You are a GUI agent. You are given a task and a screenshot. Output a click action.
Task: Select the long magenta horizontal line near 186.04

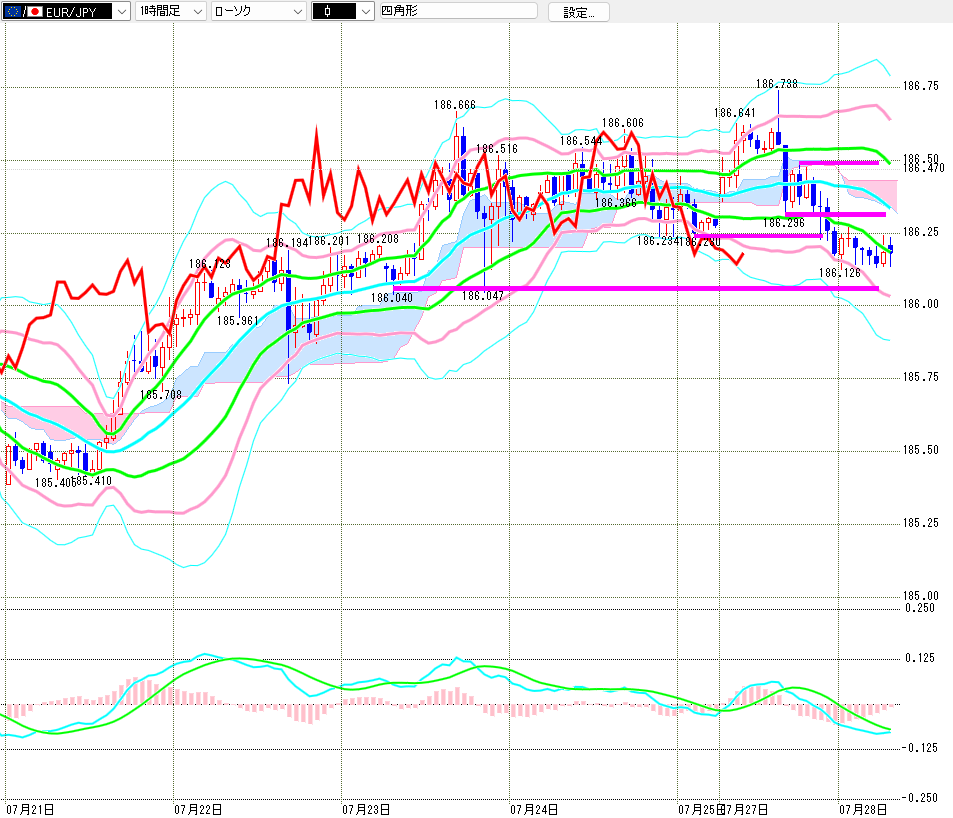[636, 288]
